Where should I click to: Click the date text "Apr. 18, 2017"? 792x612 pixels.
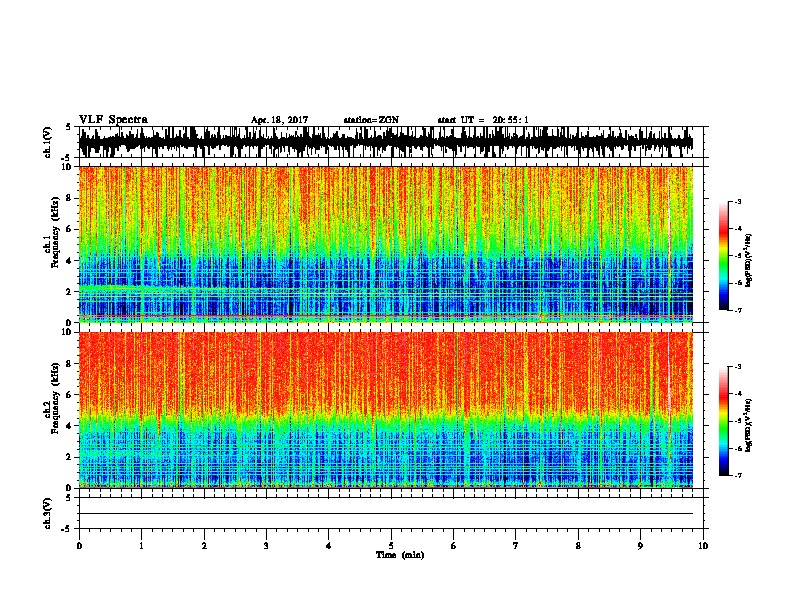pyautogui.click(x=279, y=120)
